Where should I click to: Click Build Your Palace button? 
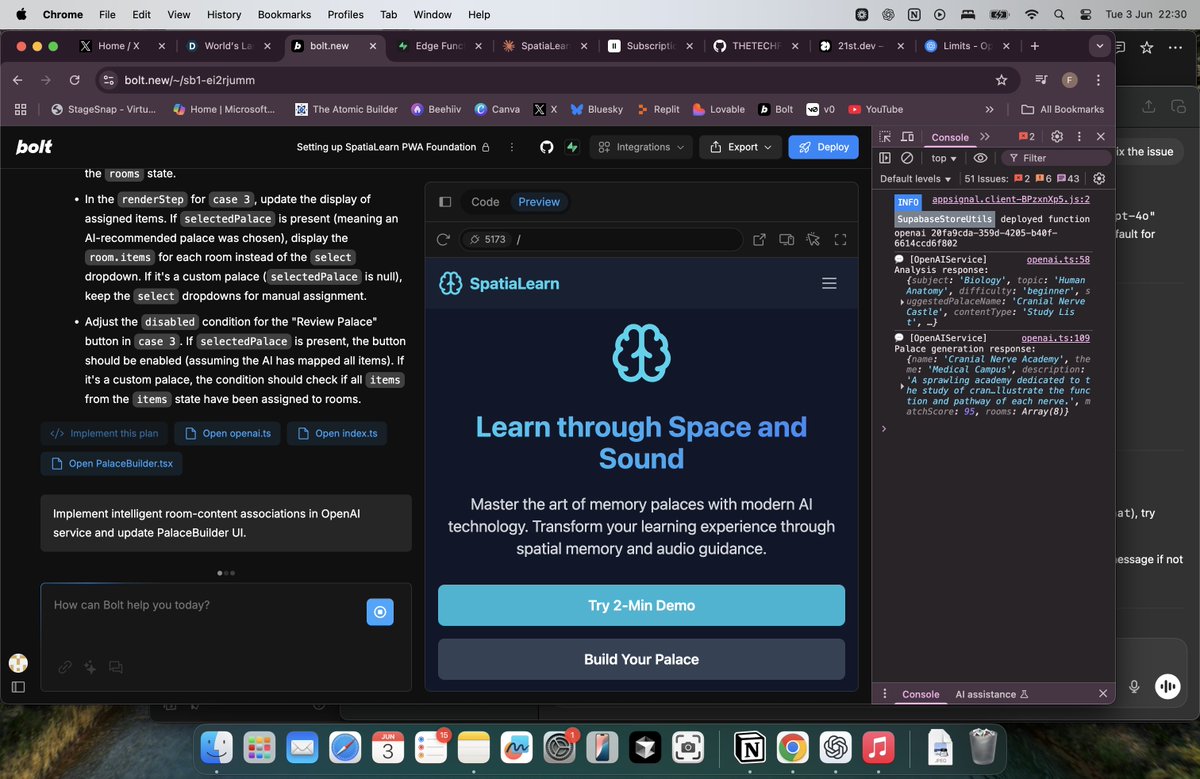(641, 659)
